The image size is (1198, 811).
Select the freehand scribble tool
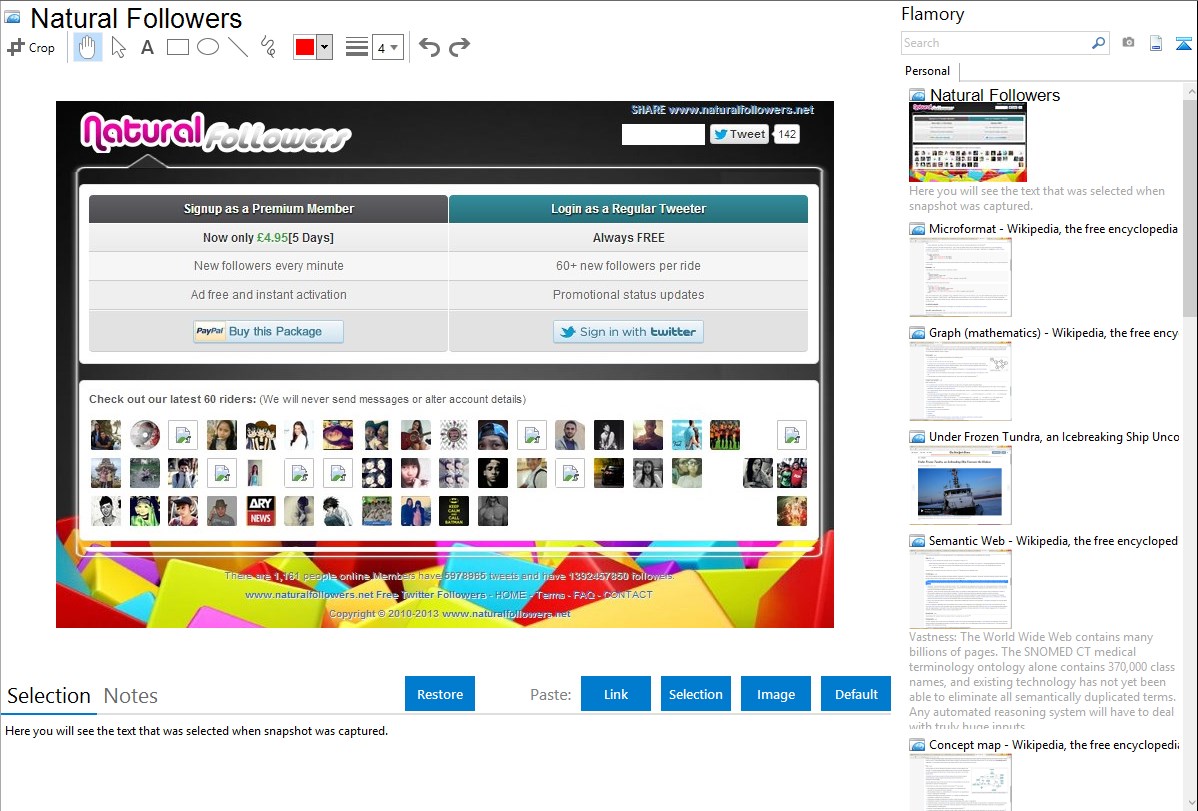point(268,47)
